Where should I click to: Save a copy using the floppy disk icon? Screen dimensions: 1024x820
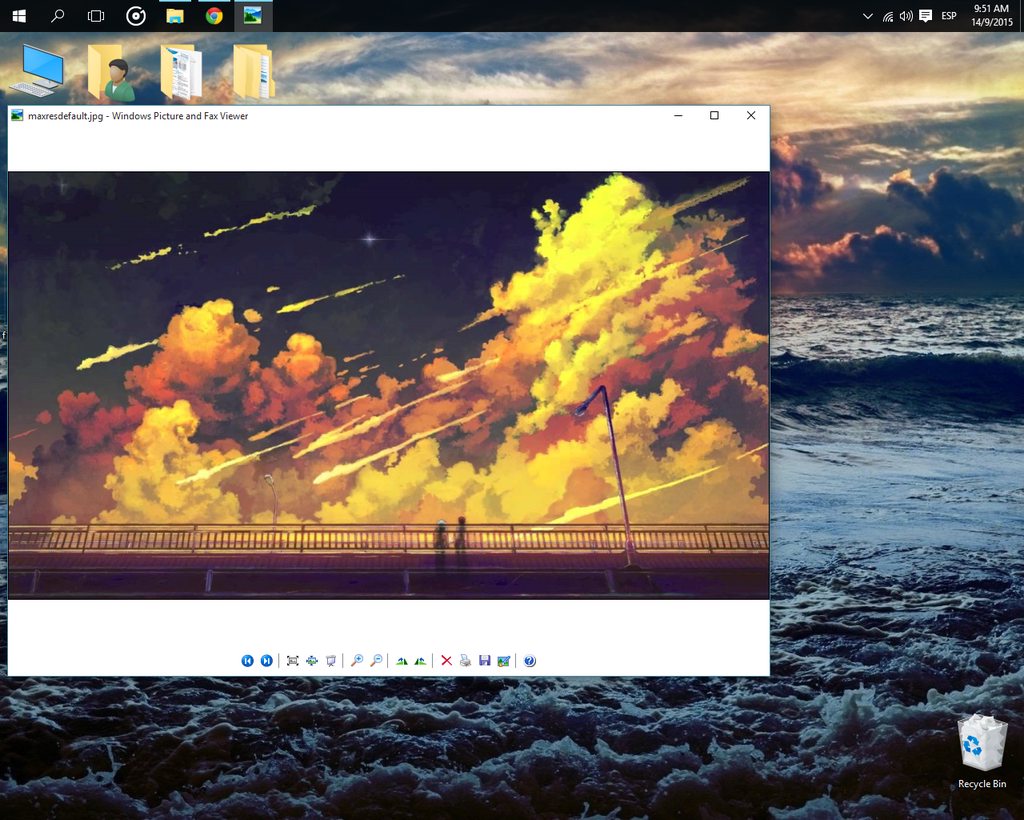tap(485, 661)
